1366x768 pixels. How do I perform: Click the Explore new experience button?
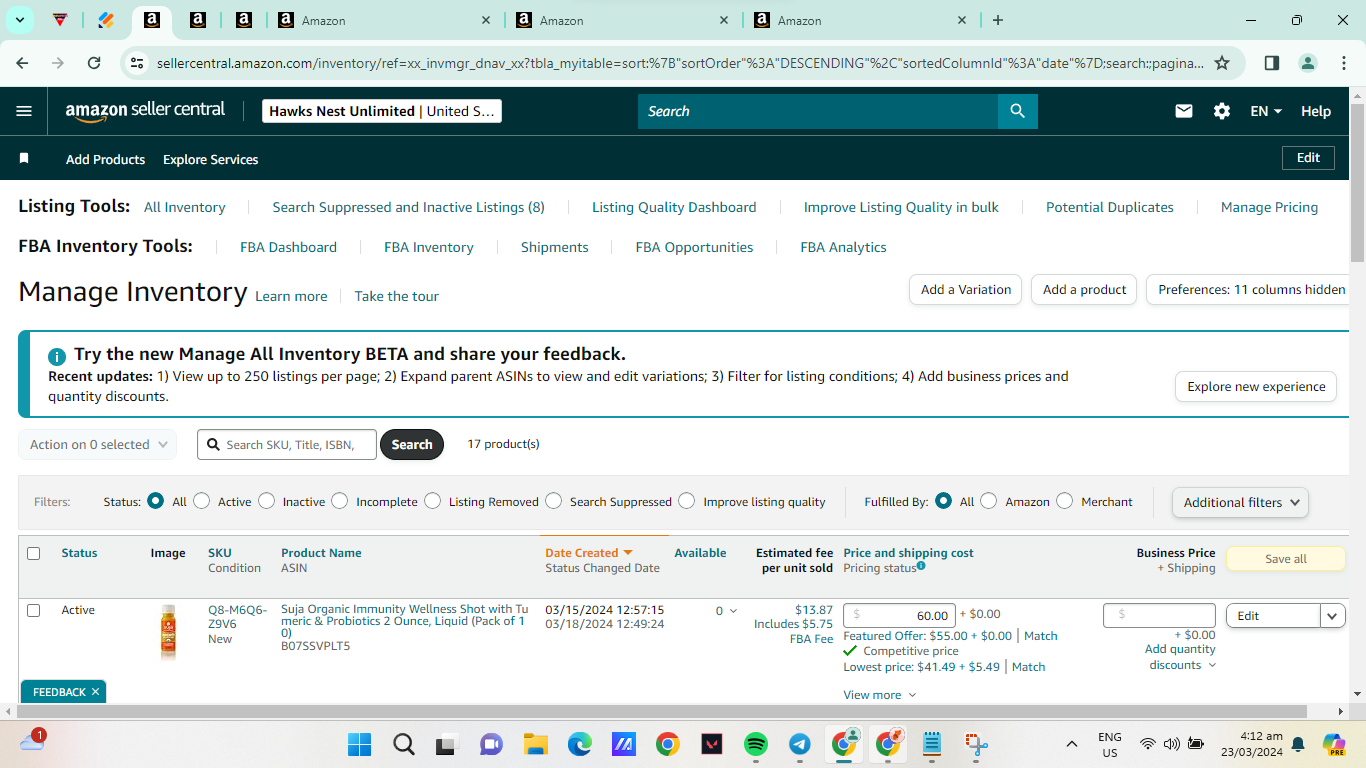pos(1256,387)
